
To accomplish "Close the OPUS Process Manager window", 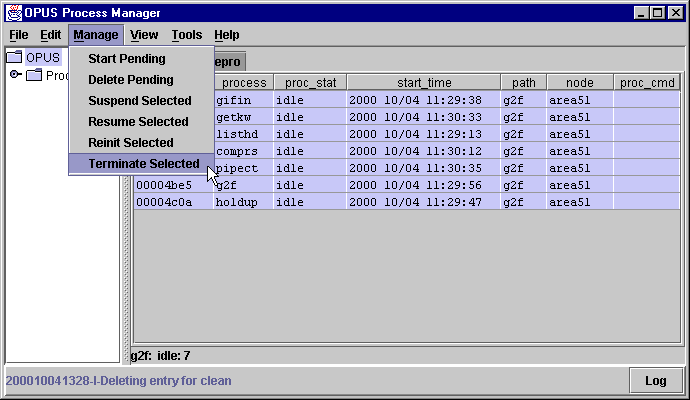I will point(675,13).
